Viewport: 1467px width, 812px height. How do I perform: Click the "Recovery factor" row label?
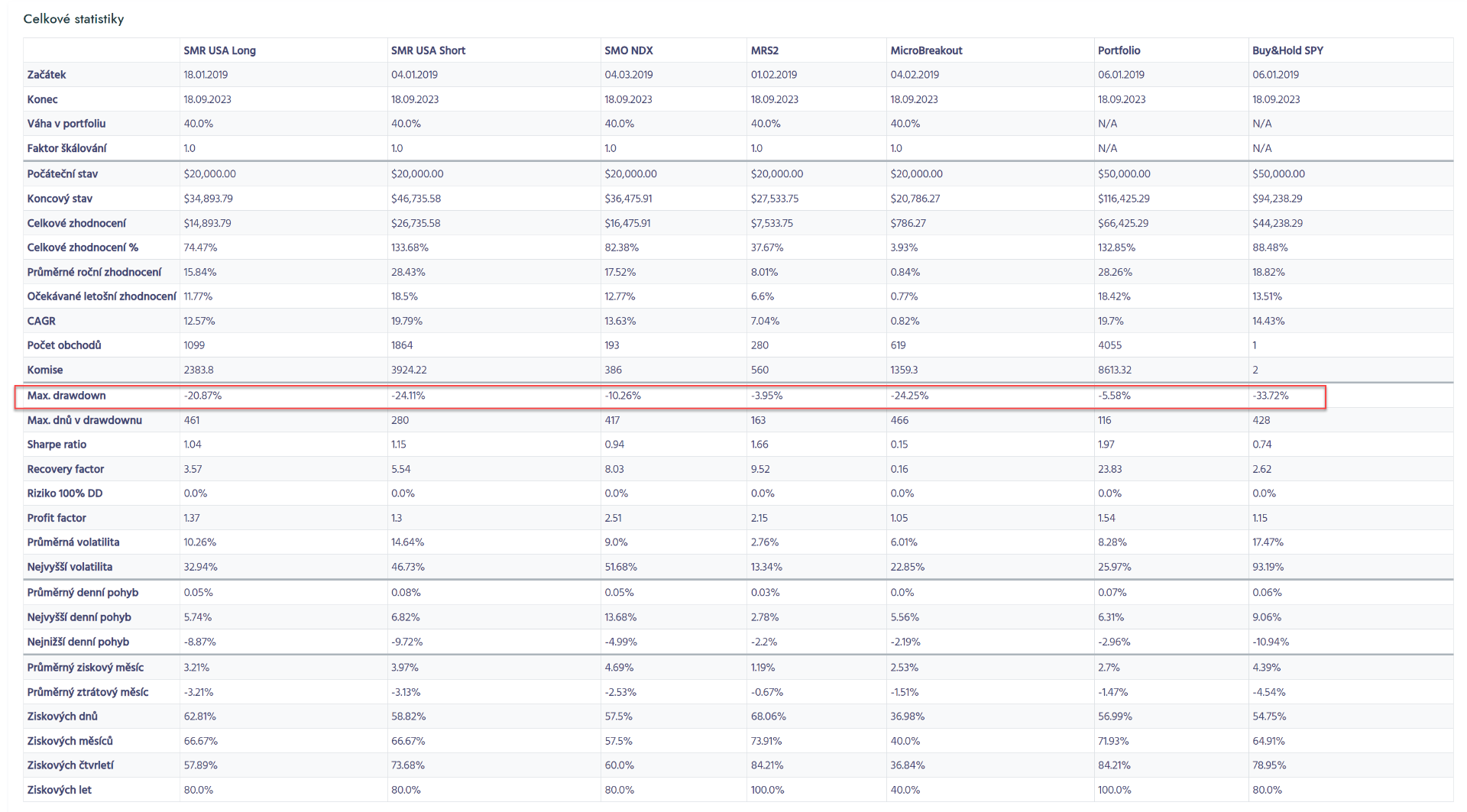(66, 469)
